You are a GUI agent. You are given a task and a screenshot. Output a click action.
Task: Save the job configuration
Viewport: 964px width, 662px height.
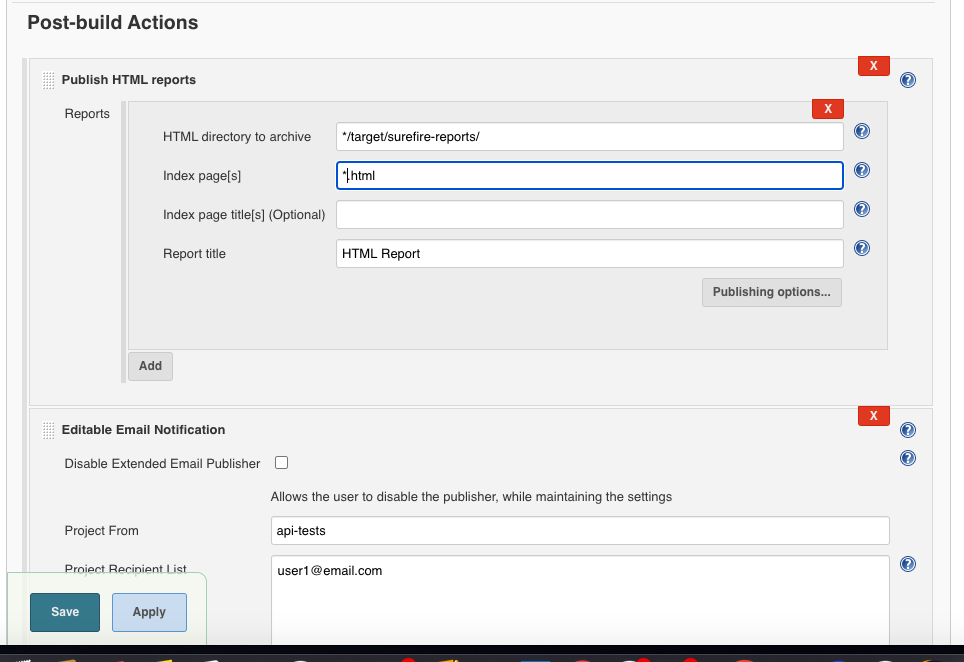65,612
